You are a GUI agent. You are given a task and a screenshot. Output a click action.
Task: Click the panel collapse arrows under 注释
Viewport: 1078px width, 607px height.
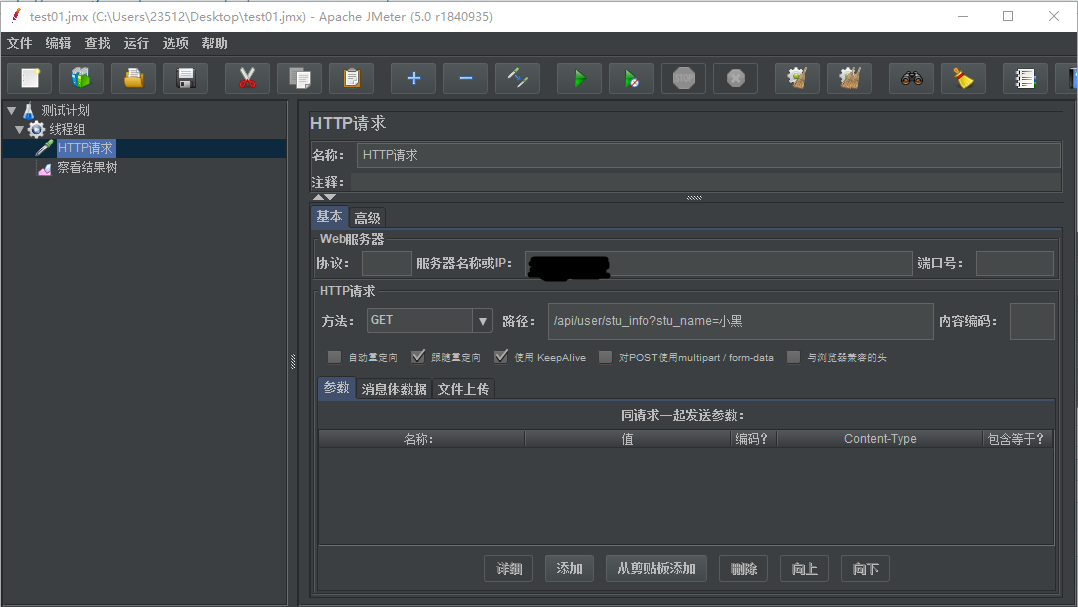click(324, 197)
